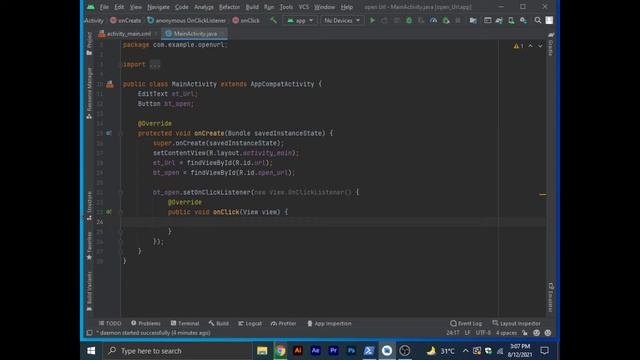The height and width of the screenshot is (360, 640).
Task: Click the Make Project hammer icon
Action: click(273, 20)
